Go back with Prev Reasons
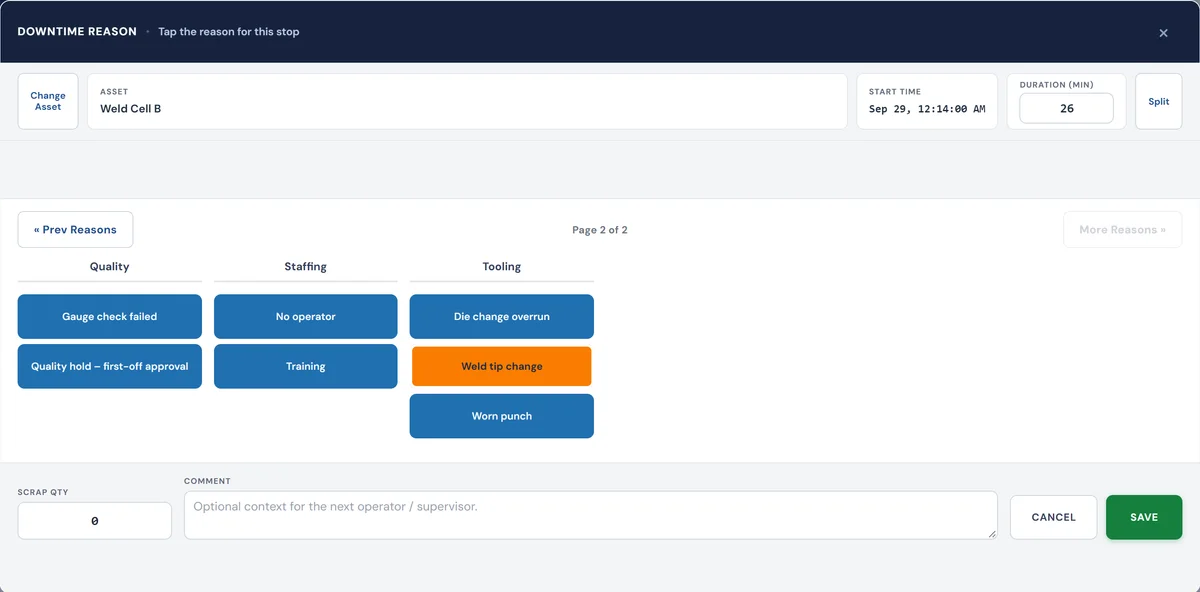 click(75, 230)
